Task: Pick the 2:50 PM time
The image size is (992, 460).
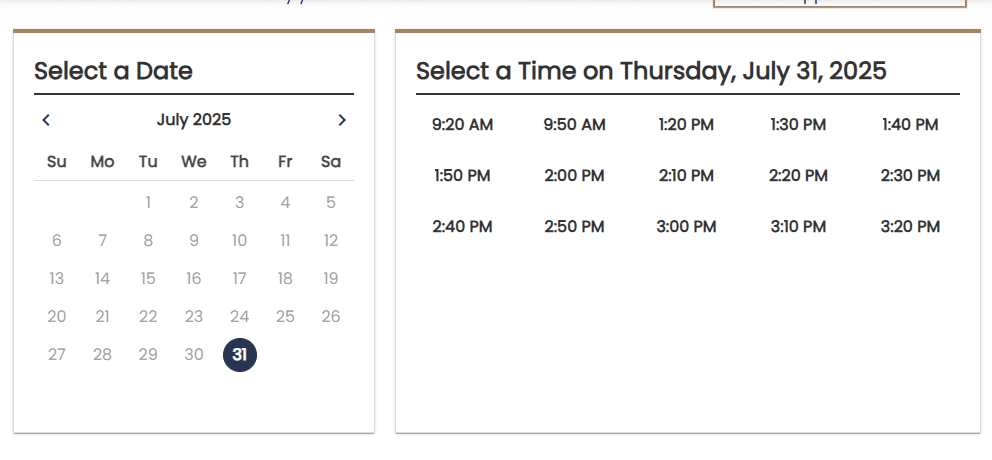Action: pos(574,227)
